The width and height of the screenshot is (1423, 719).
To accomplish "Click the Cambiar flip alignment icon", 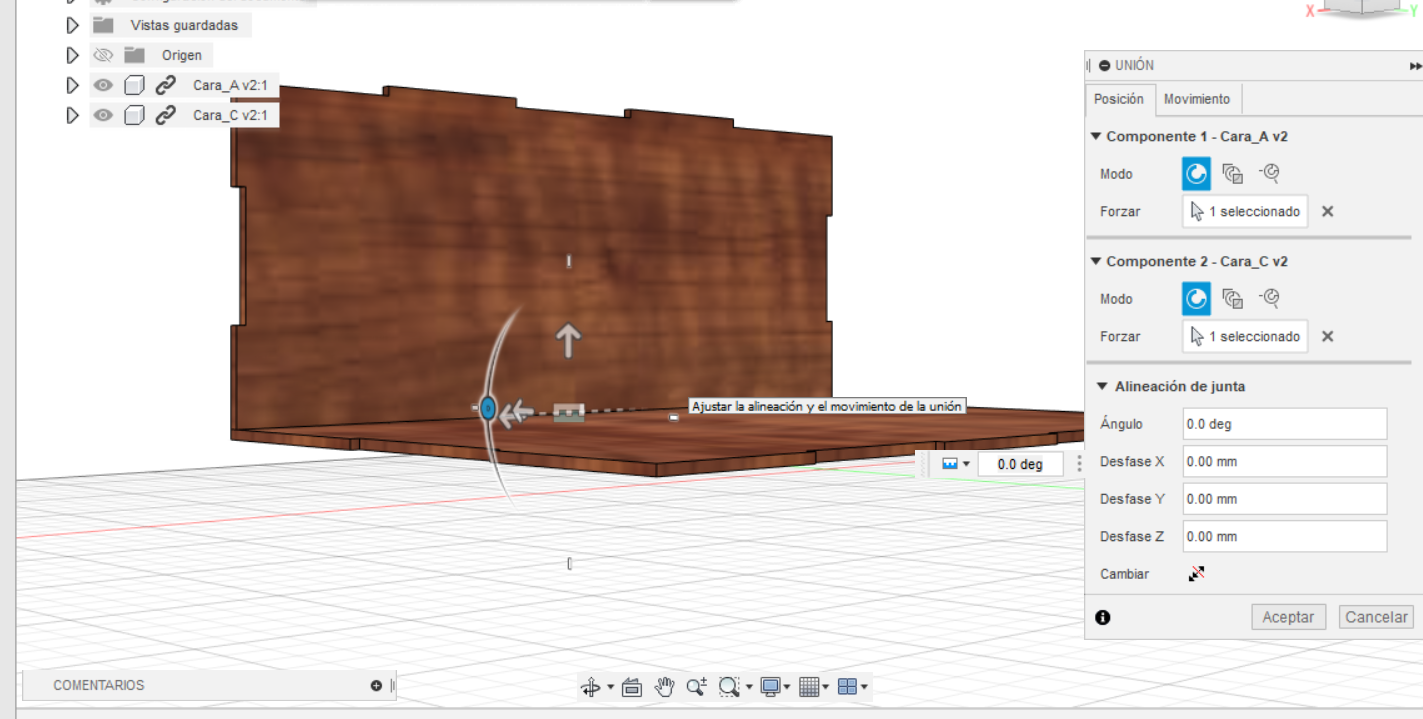I will (x=1196, y=574).
